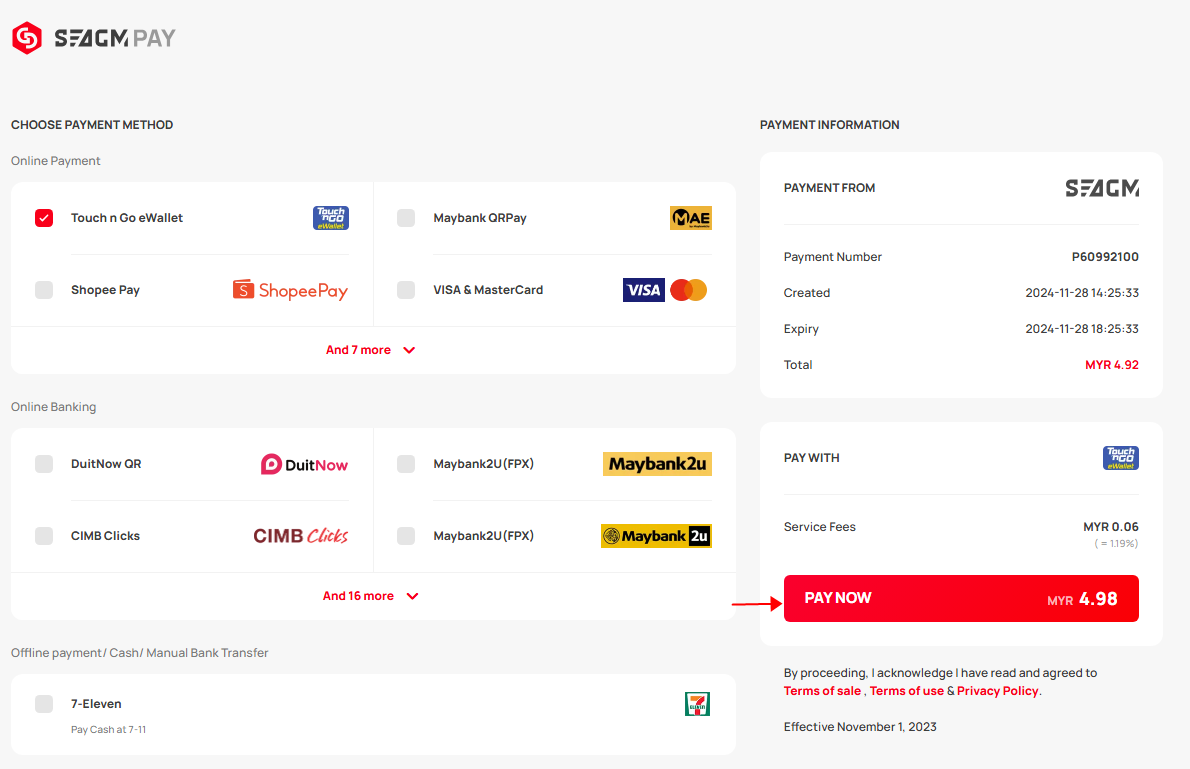Select the 7-Eleven checkbox
1190x769 pixels.
[44, 704]
